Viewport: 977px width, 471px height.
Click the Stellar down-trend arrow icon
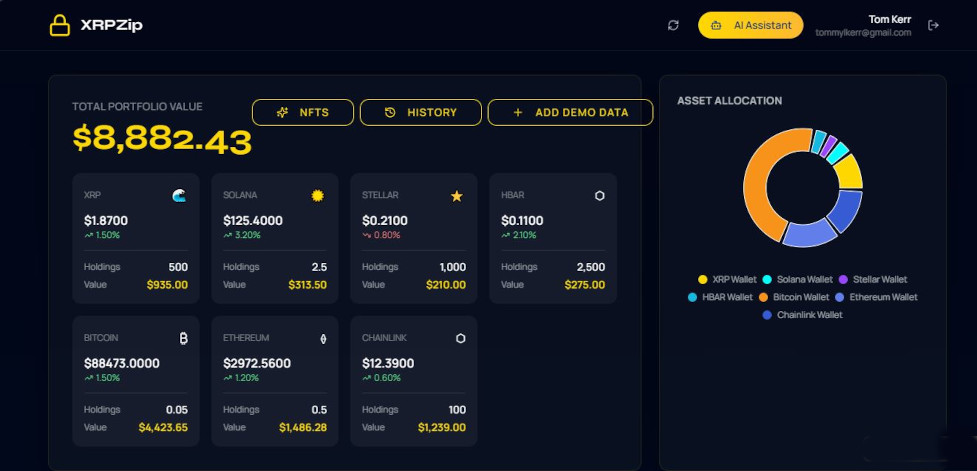point(366,236)
